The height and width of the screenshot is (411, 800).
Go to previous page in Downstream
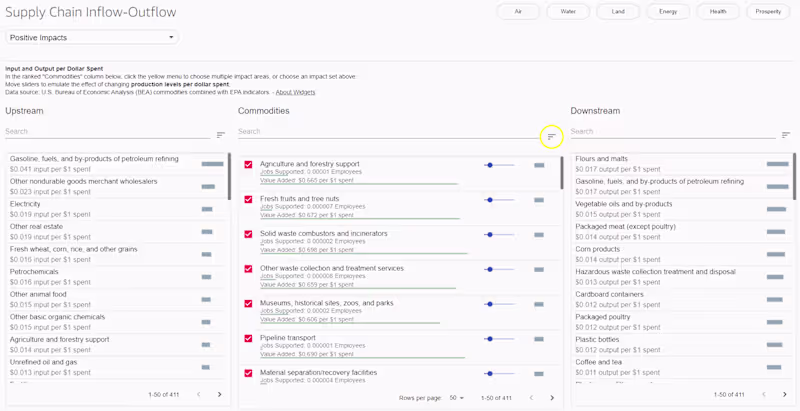pos(763,395)
